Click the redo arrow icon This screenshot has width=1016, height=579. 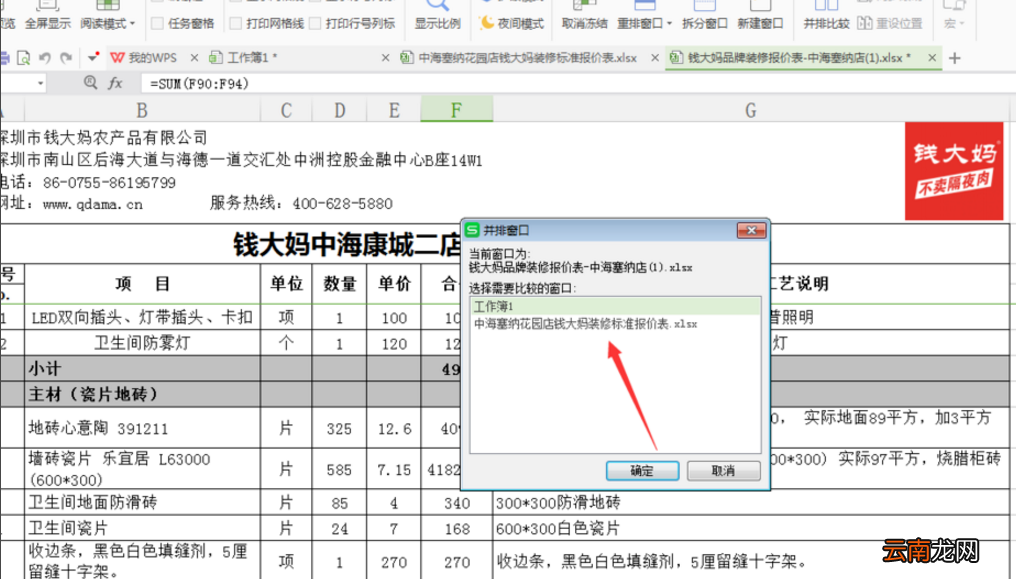point(66,58)
